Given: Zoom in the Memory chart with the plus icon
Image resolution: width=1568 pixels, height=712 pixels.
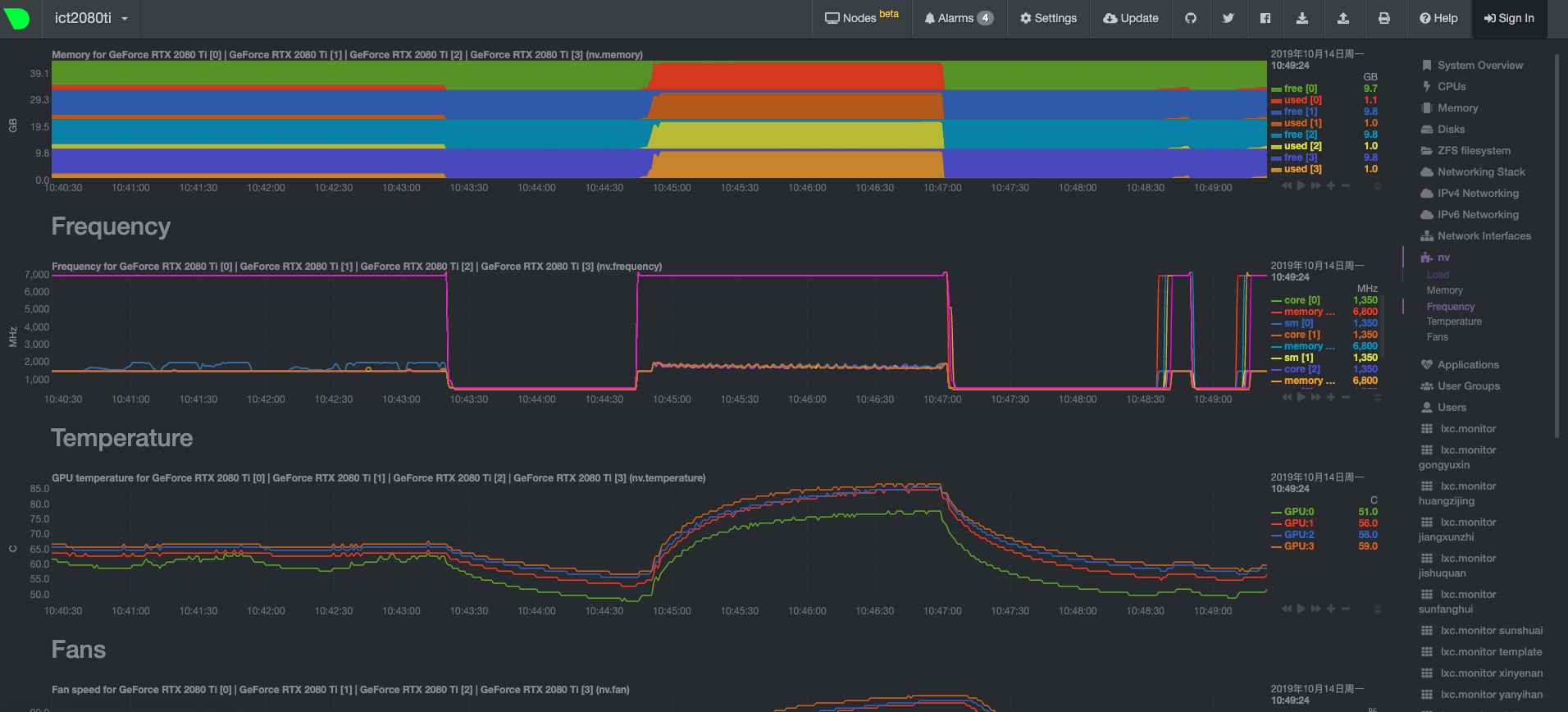Looking at the screenshot, I should [1330, 186].
